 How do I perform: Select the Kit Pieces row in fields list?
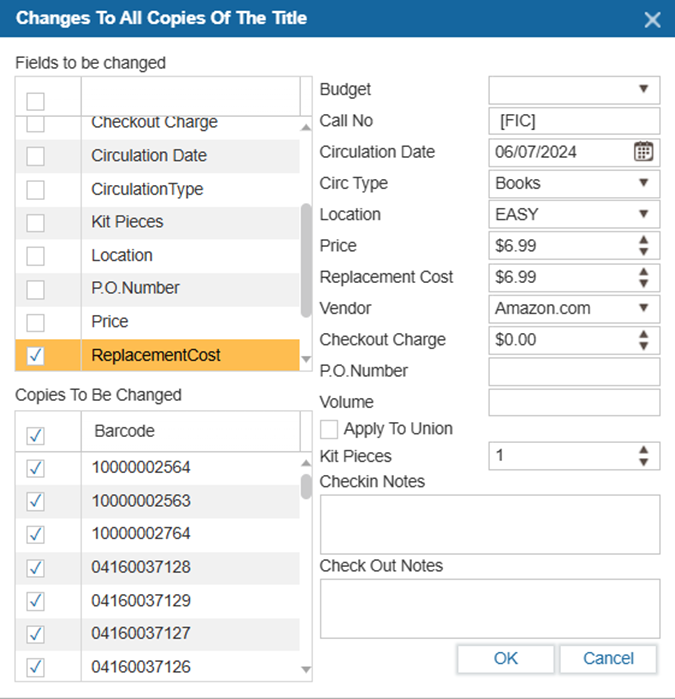(x=157, y=222)
